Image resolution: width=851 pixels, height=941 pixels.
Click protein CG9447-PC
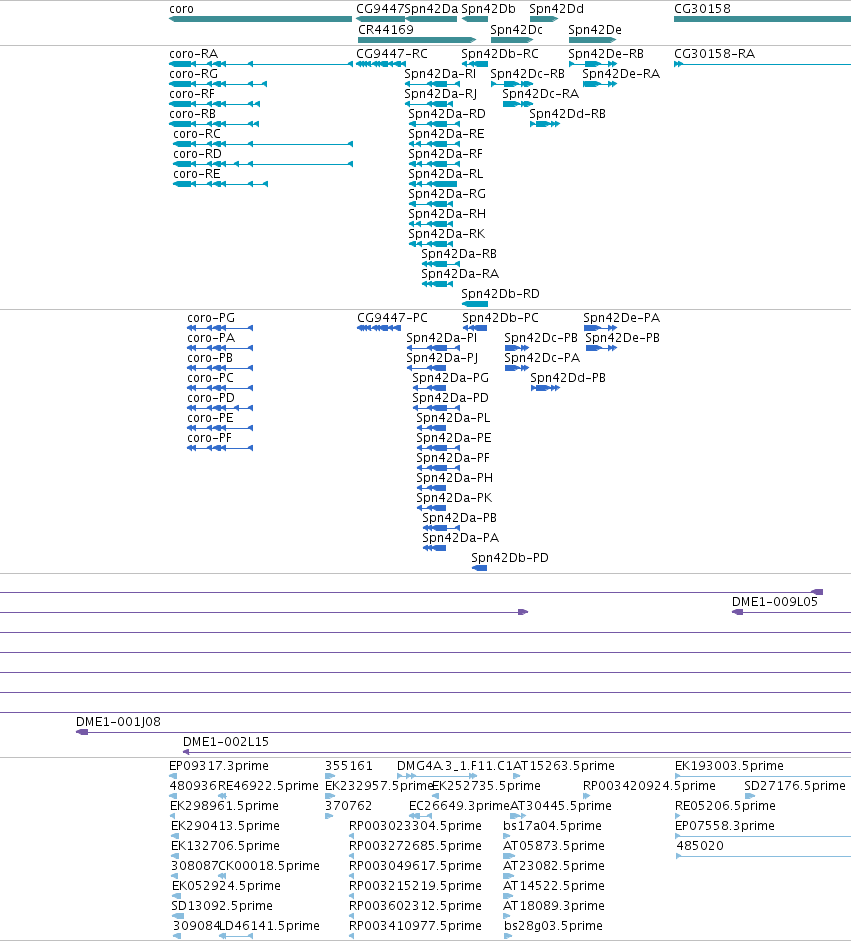coord(379,328)
